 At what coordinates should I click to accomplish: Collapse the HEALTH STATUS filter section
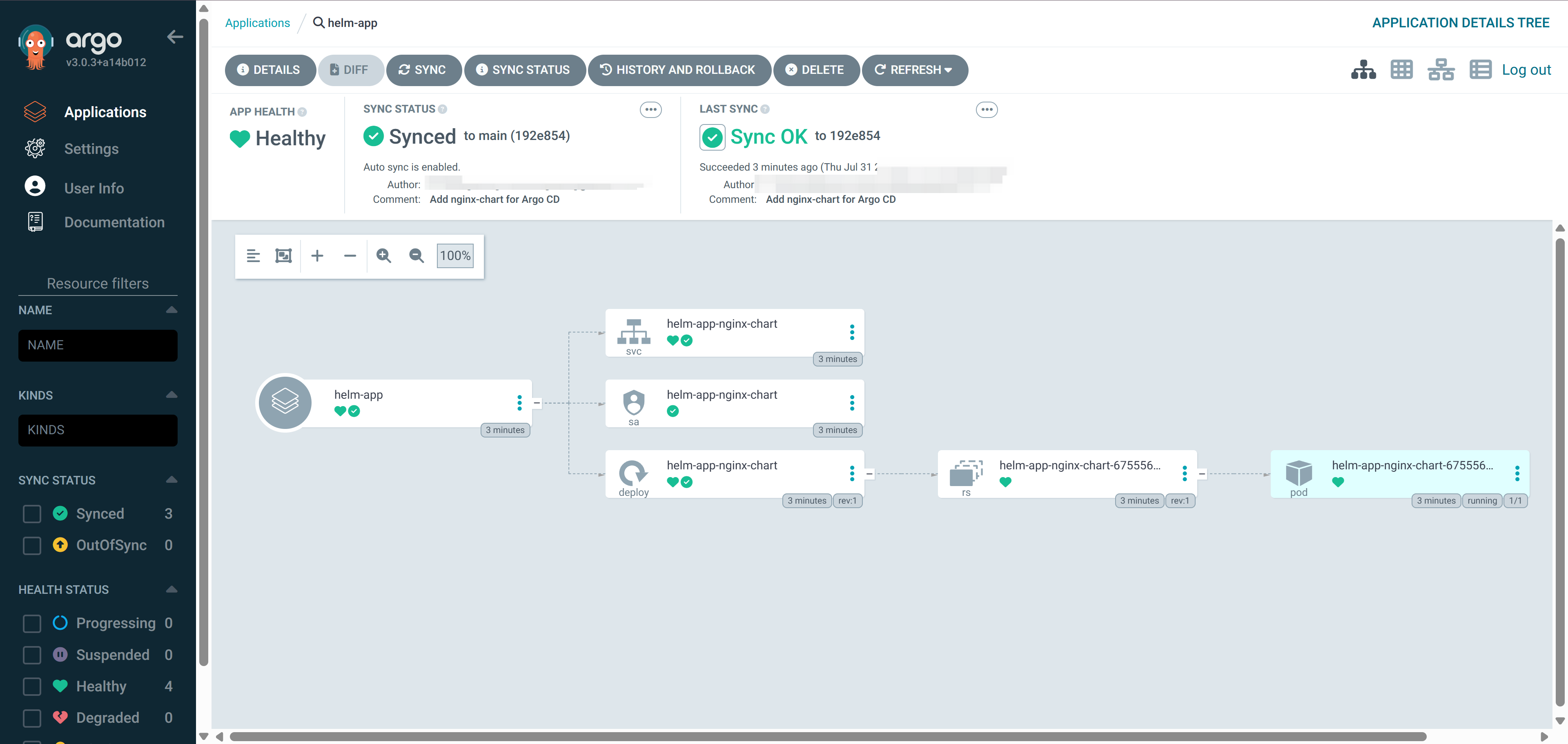point(171,589)
